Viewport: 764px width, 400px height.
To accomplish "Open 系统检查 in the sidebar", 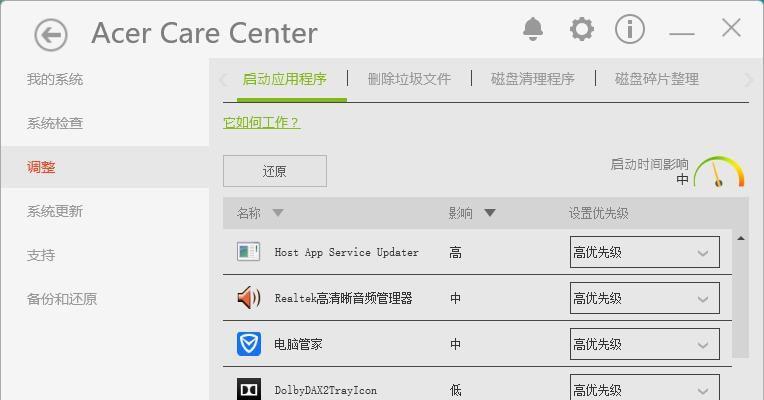I will tap(55, 123).
